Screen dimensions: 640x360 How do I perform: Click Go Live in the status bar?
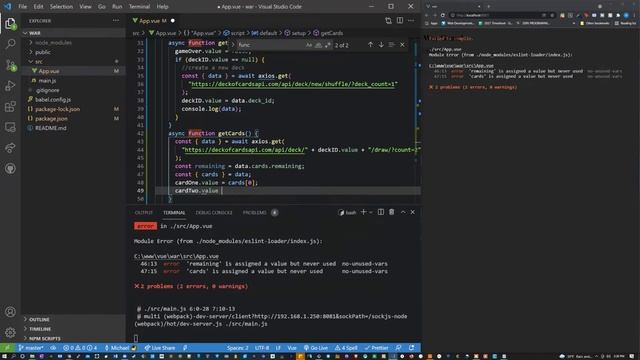316,348
